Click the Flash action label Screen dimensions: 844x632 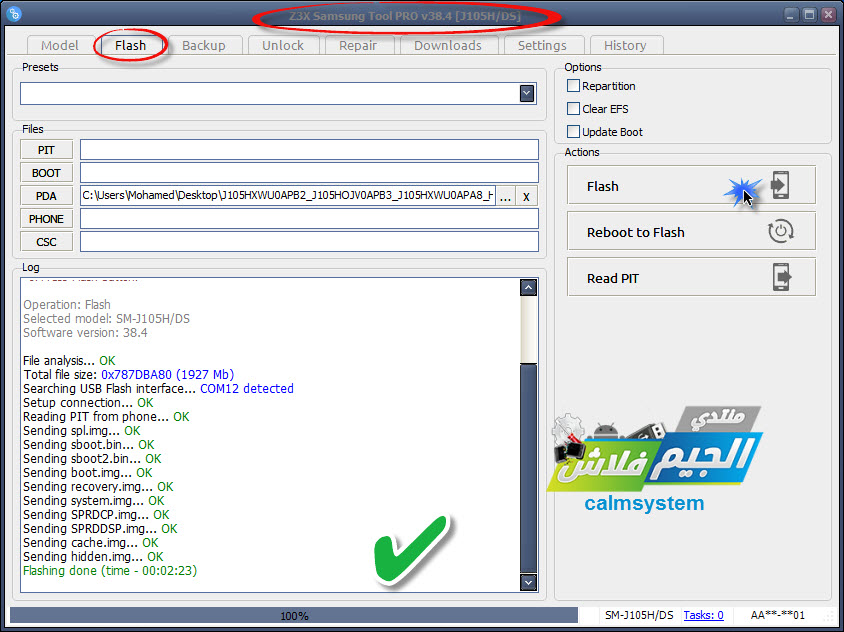603,186
